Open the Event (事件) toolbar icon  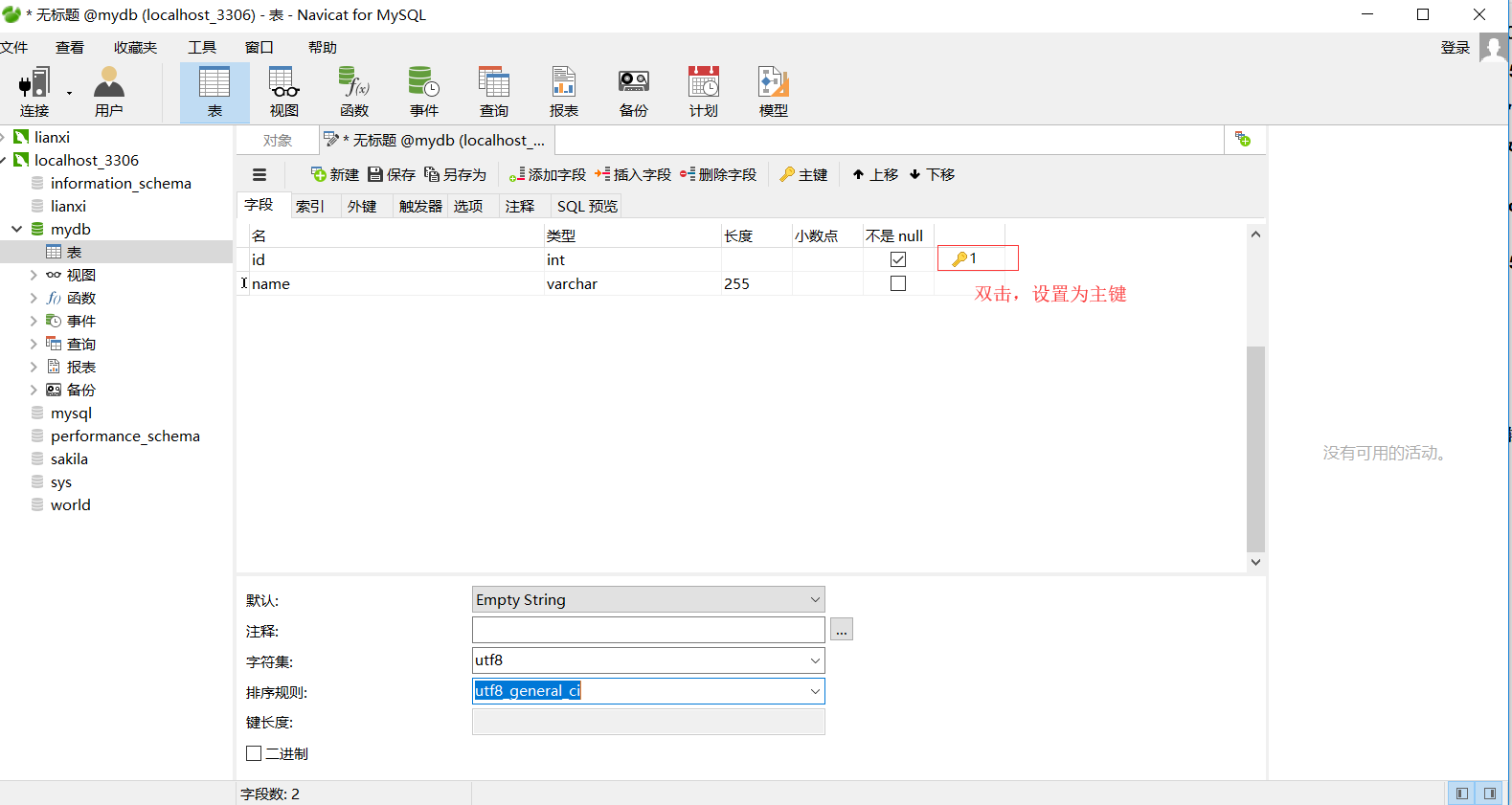point(424,93)
